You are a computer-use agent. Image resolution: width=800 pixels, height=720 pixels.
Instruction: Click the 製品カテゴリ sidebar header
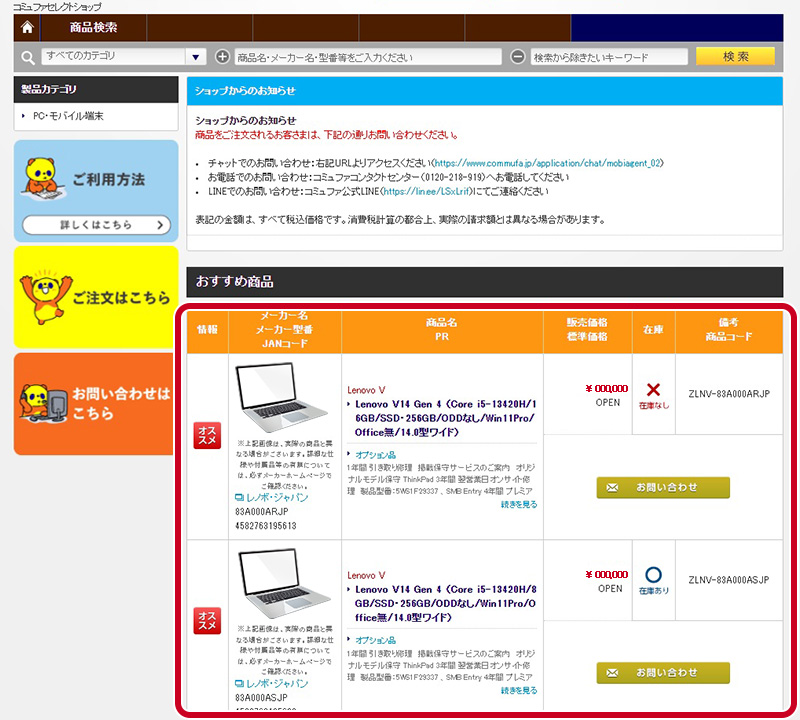point(96,90)
